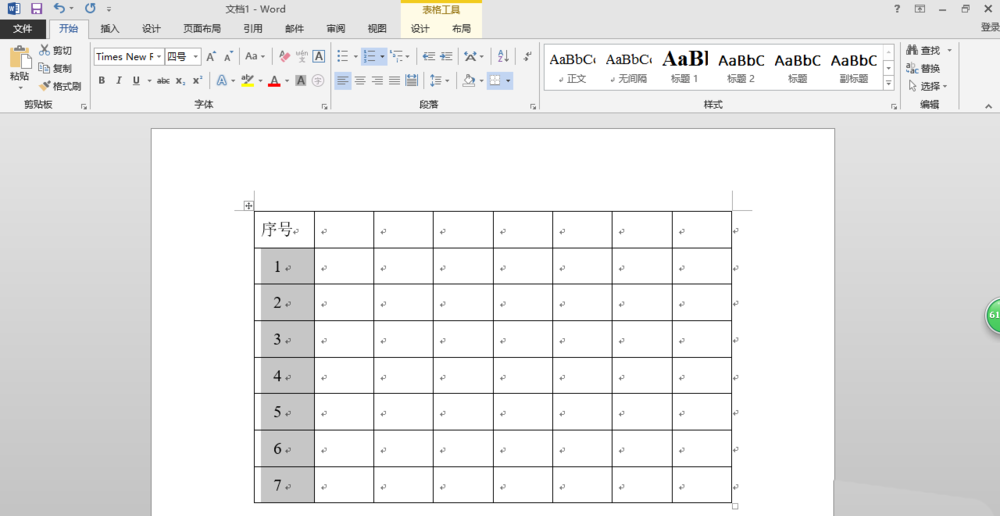Open table tools 布局 tab
The height and width of the screenshot is (516, 1000).
tap(461, 29)
